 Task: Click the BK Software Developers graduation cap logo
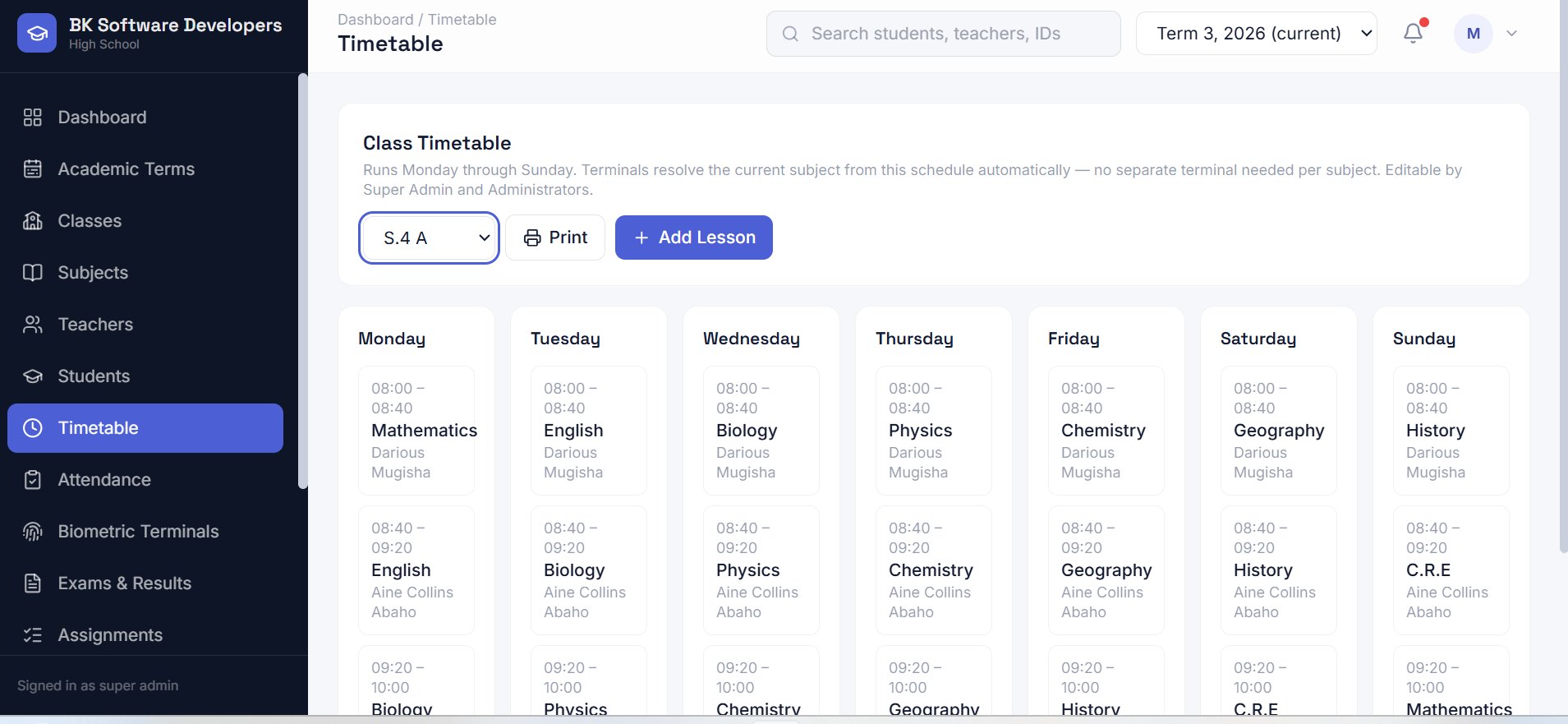37,33
